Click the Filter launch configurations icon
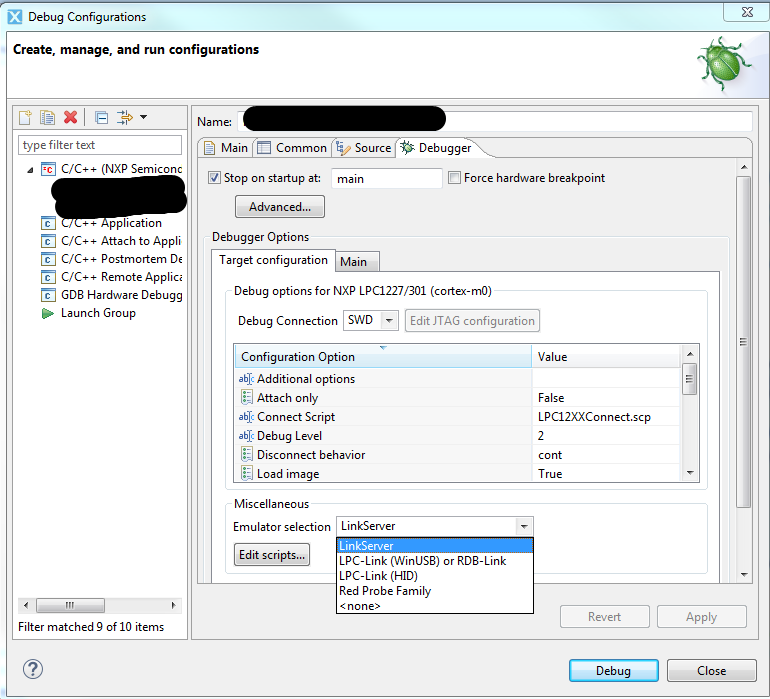Image resolution: width=770 pixels, height=699 pixels. tap(125, 117)
